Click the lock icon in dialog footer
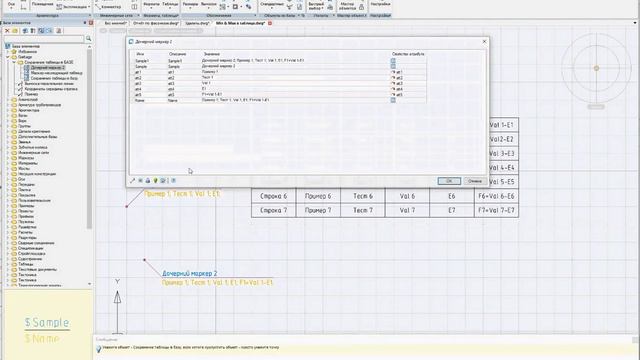The image size is (640, 360). coord(148,180)
